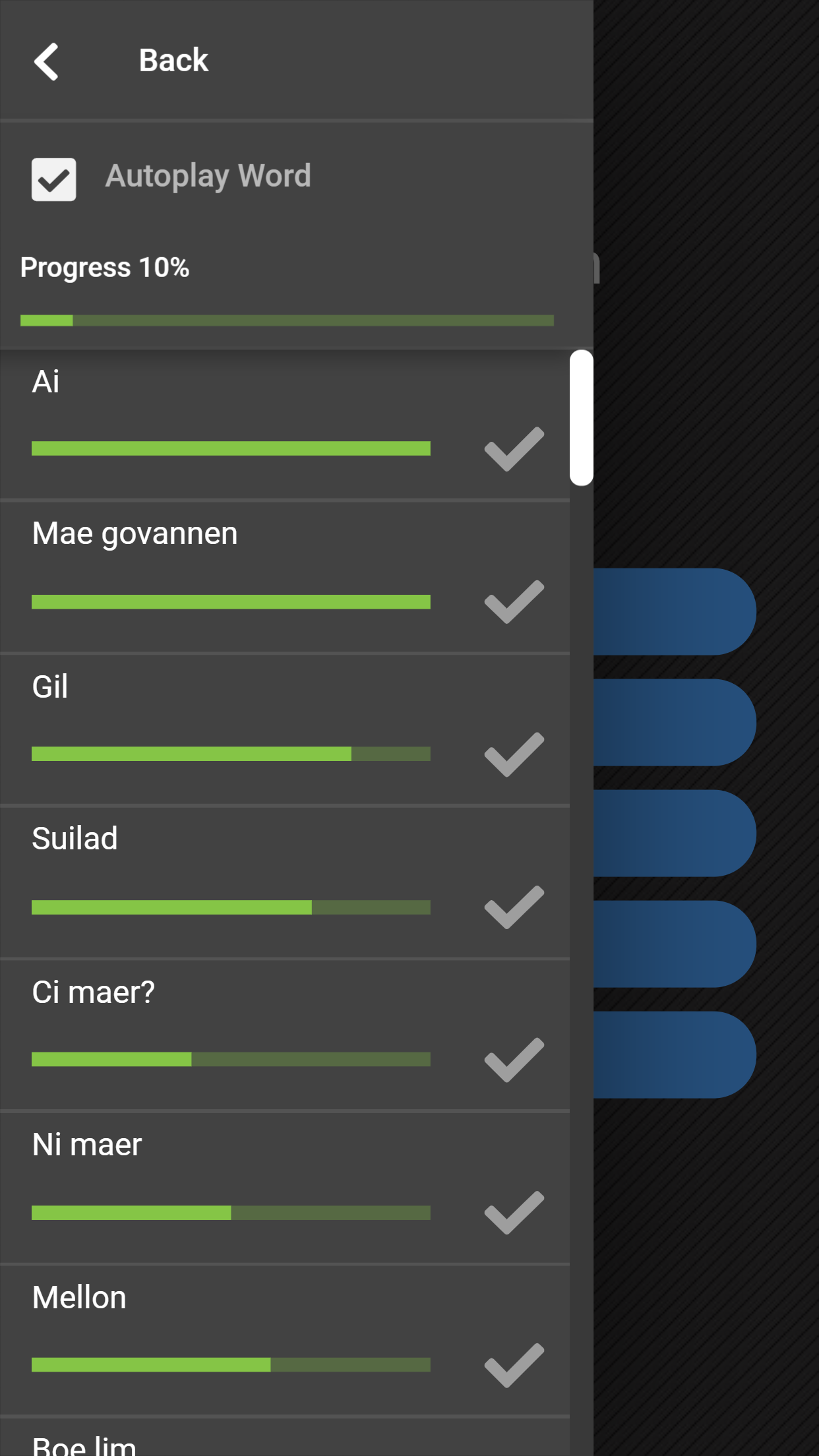Click the Autoplay Word label text
819x1456 pixels.
(208, 176)
